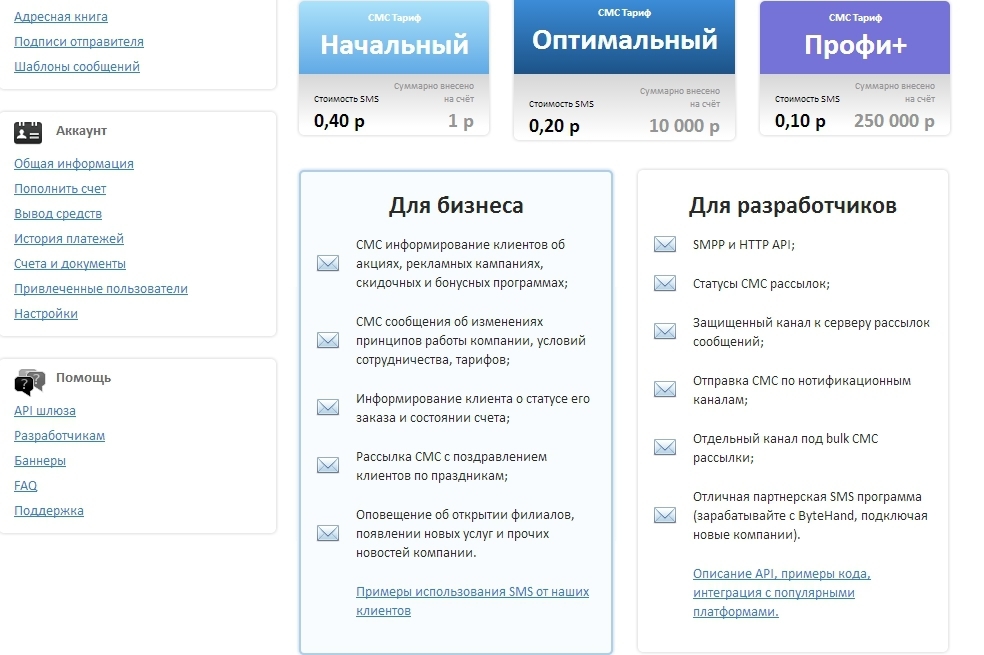Open Описание API, примеры кода link
Screen dimensions: 984x655
[x=782, y=592]
